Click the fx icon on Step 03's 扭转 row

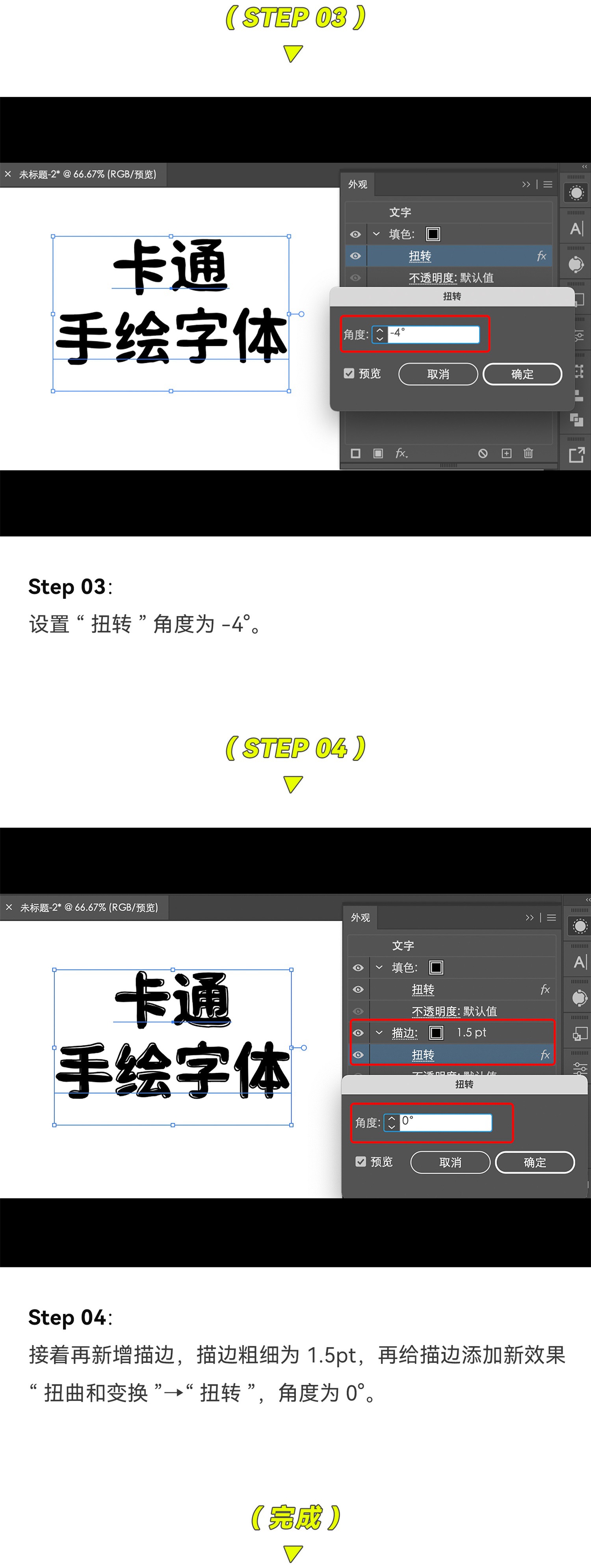point(541,256)
